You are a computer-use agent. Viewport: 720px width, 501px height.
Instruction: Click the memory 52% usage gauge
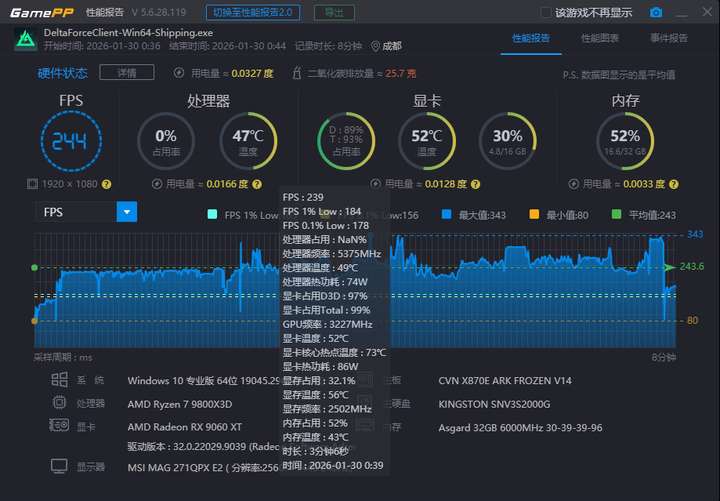(x=625, y=141)
